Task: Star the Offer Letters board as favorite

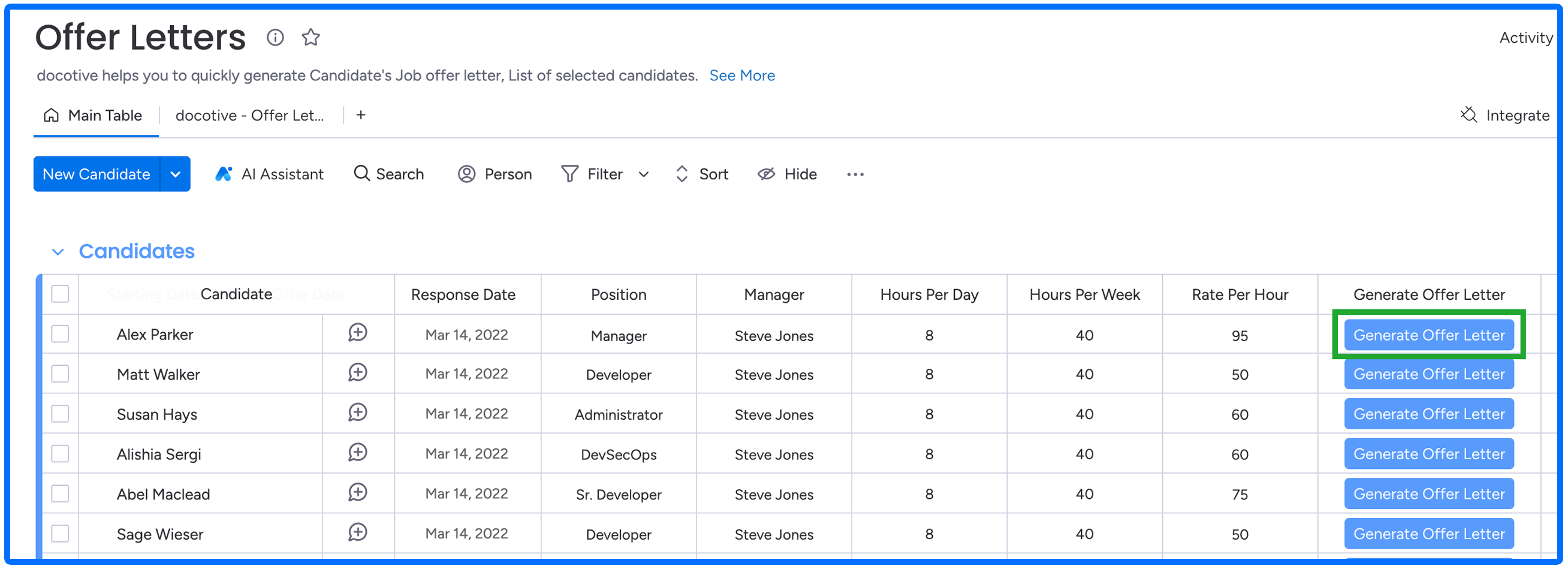Action: (x=311, y=38)
